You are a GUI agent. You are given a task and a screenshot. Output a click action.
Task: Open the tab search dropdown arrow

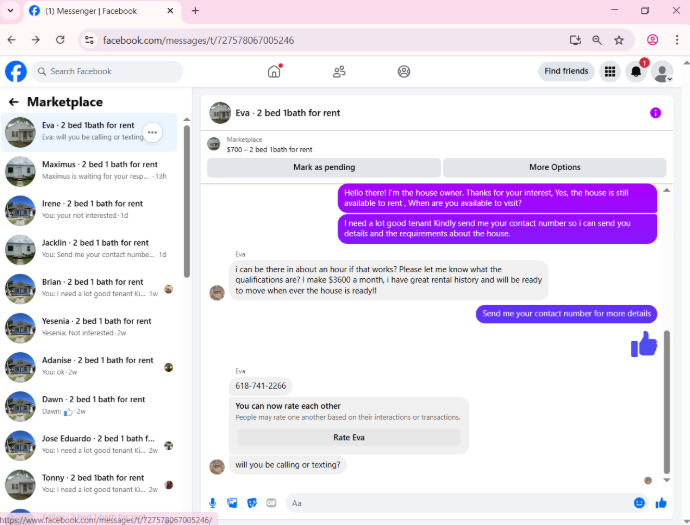click(11, 11)
